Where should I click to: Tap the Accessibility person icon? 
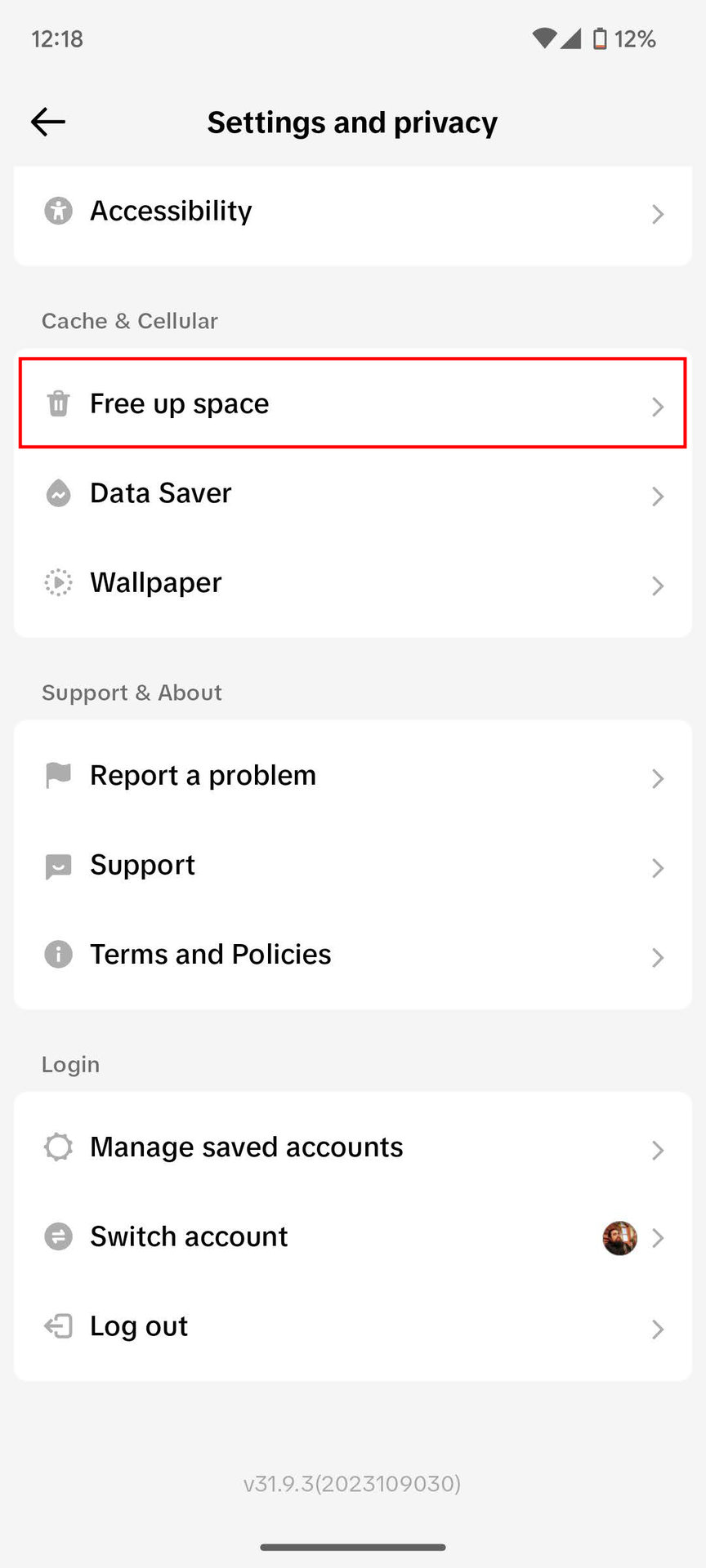(58, 211)
